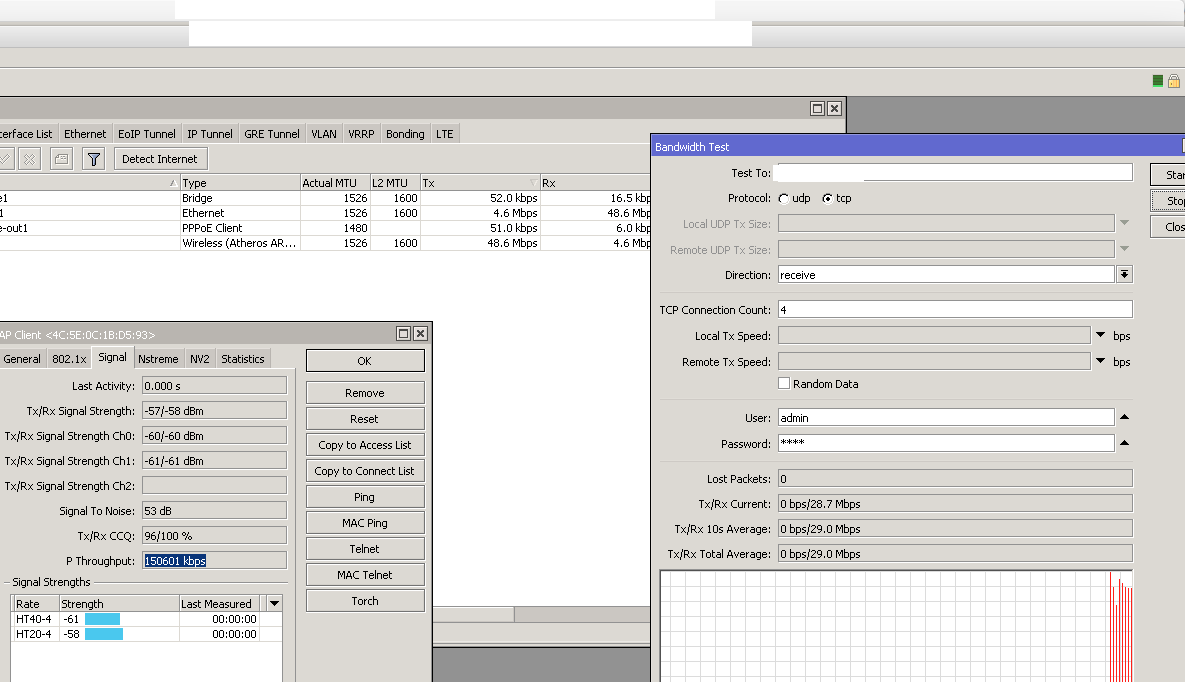The height and width of the screenshot is (682, 1185).
Task: Click the MAC Telnet button
Action: pyautogui.click(x=365, y=575)
